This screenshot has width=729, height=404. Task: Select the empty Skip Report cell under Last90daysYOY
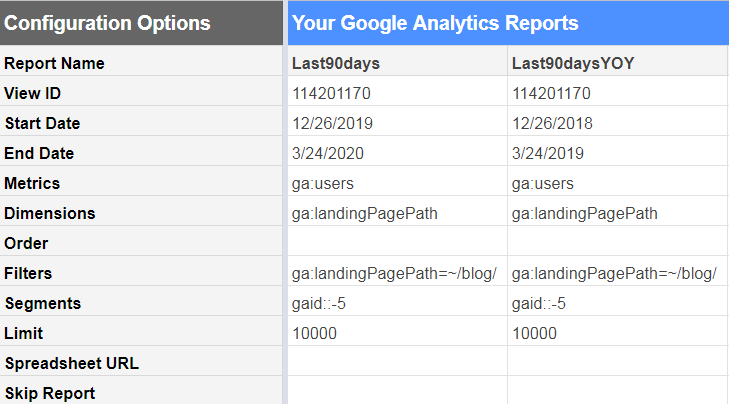click(617, 391)
